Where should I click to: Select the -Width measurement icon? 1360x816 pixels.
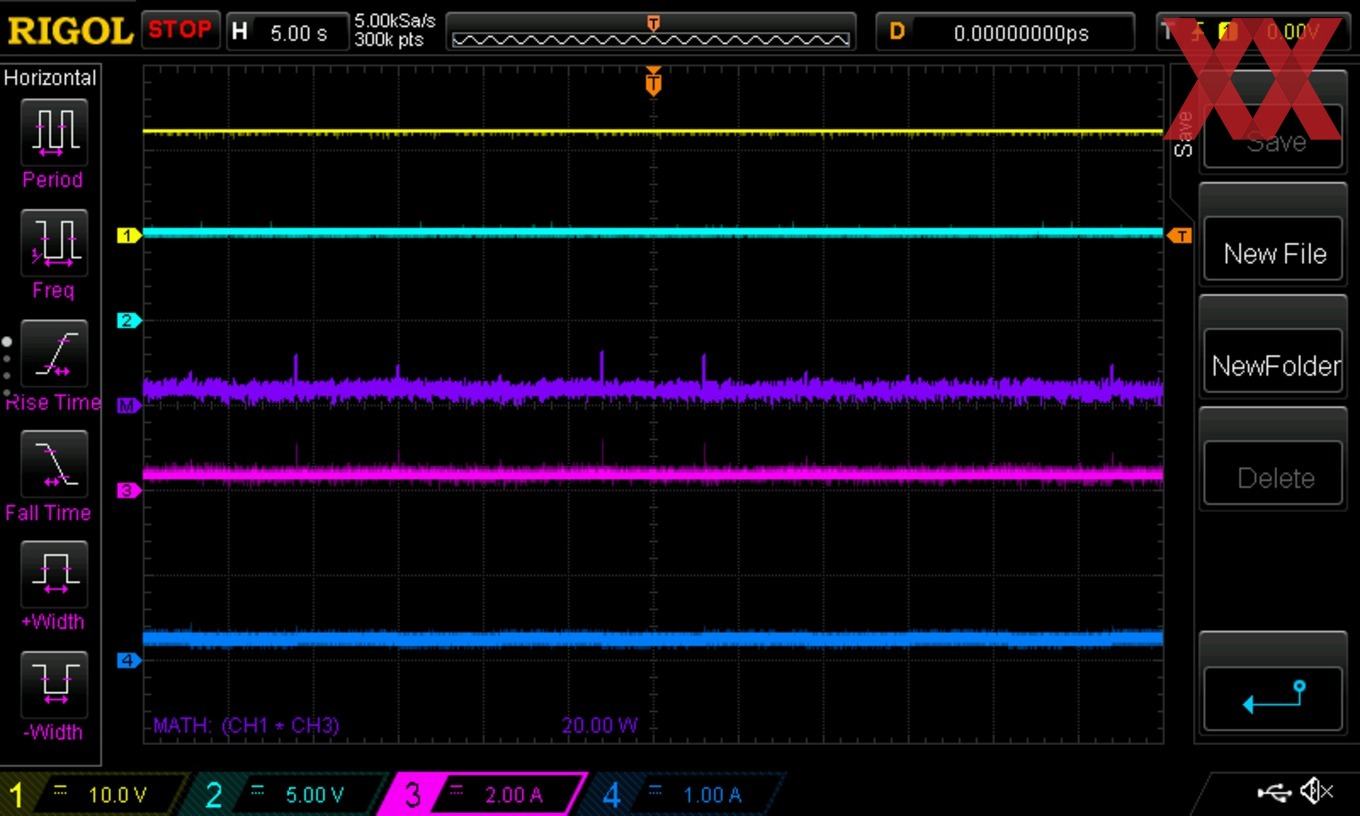point(54,684)
